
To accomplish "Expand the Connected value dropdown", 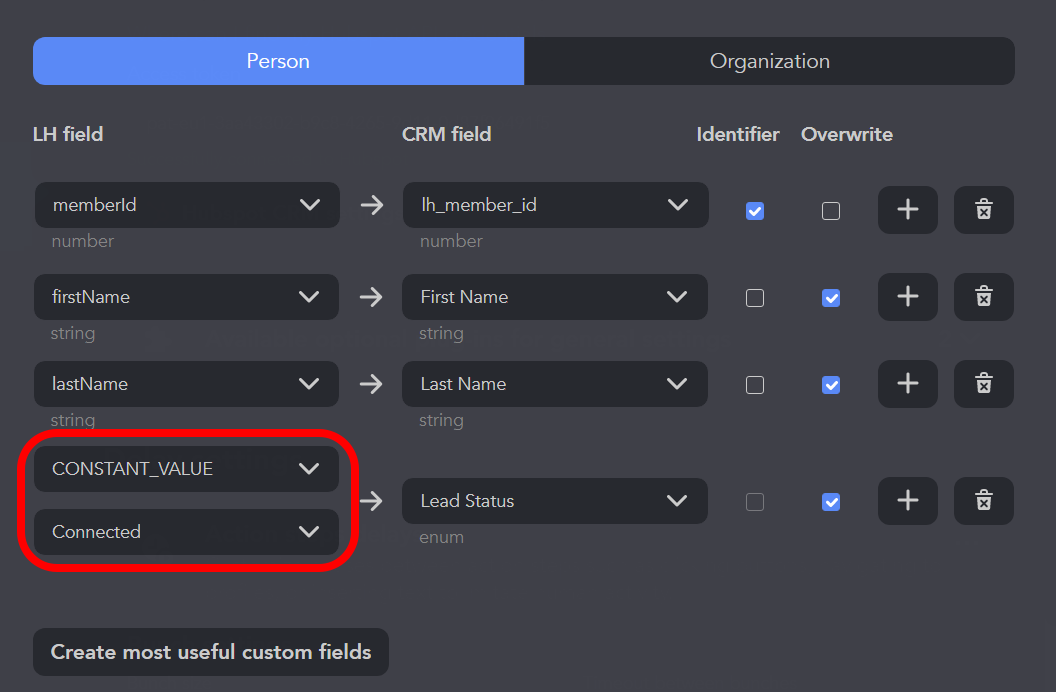I will point(187,532).
